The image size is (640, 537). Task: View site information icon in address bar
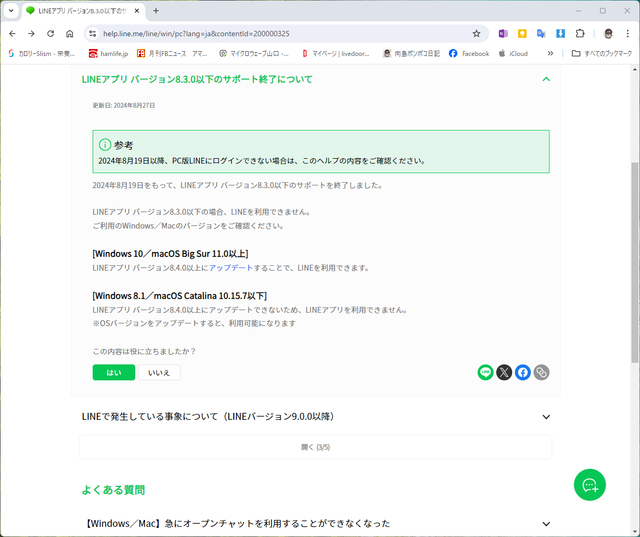tap(93, 33)
